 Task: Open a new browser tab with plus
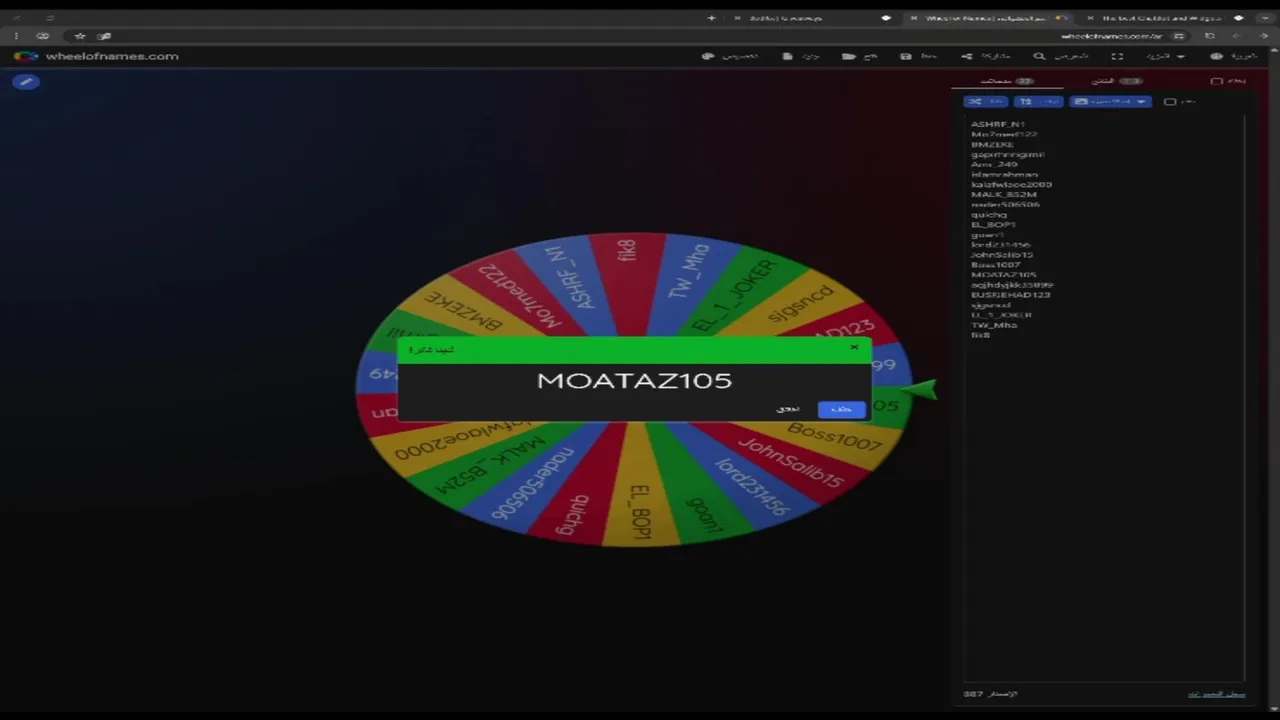[712, 18]
